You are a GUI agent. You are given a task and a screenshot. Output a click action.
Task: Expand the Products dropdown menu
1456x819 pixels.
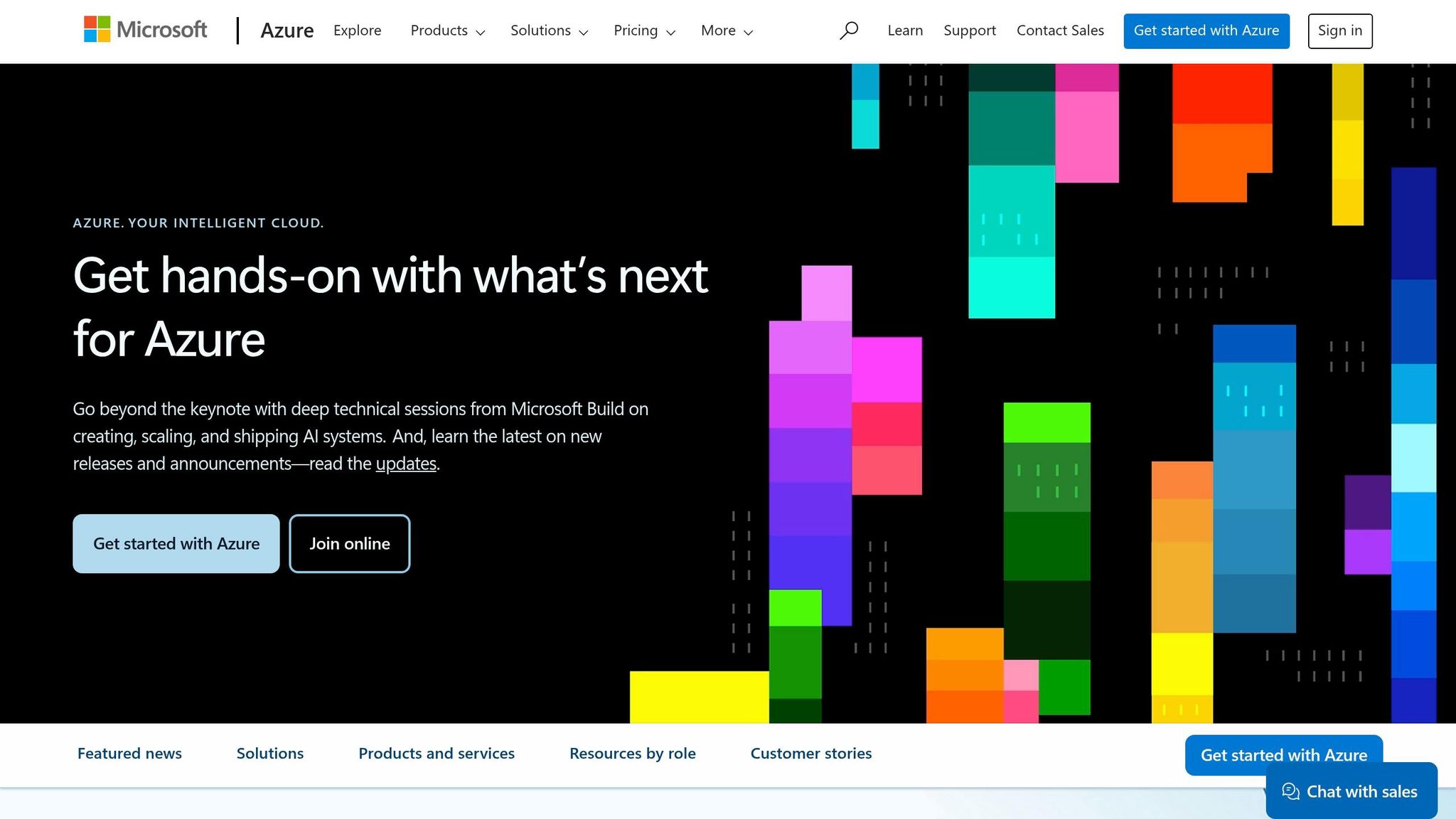tap(448, 31)
